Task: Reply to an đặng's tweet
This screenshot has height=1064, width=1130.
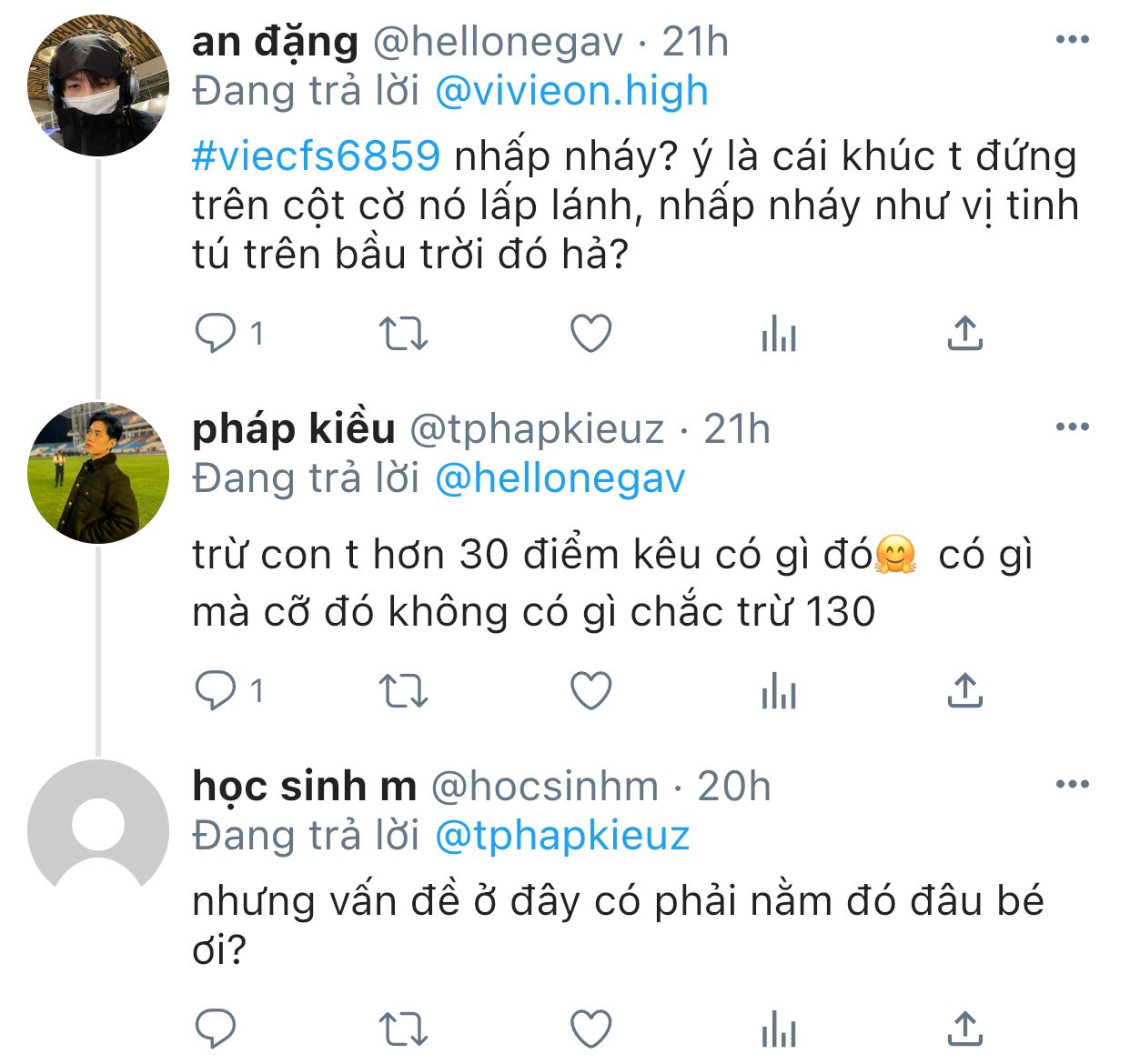Action: pyautogui.click(x=217, y=334)
